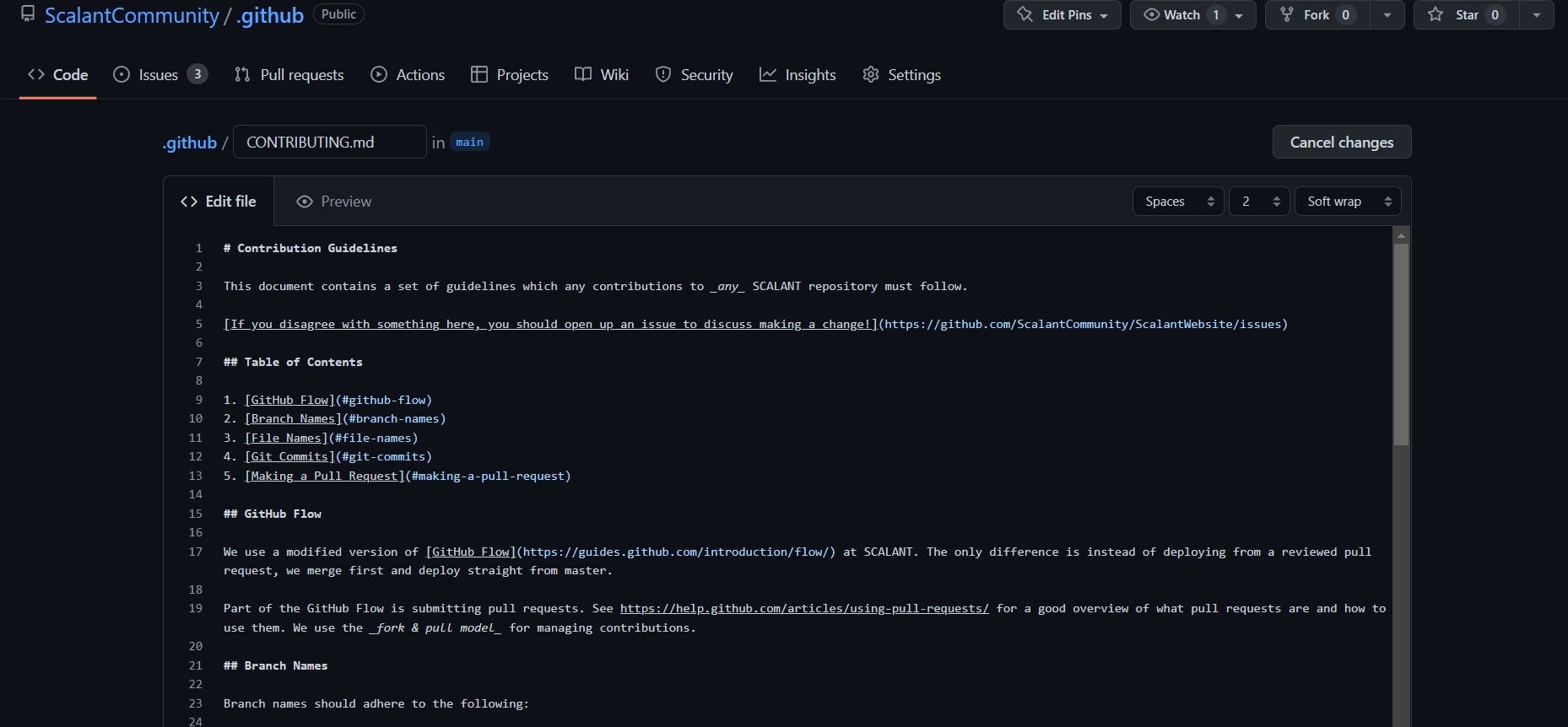1568x727 pixels.
Task: Click the .github breadcrumb link
Action: tap(189, 143)
